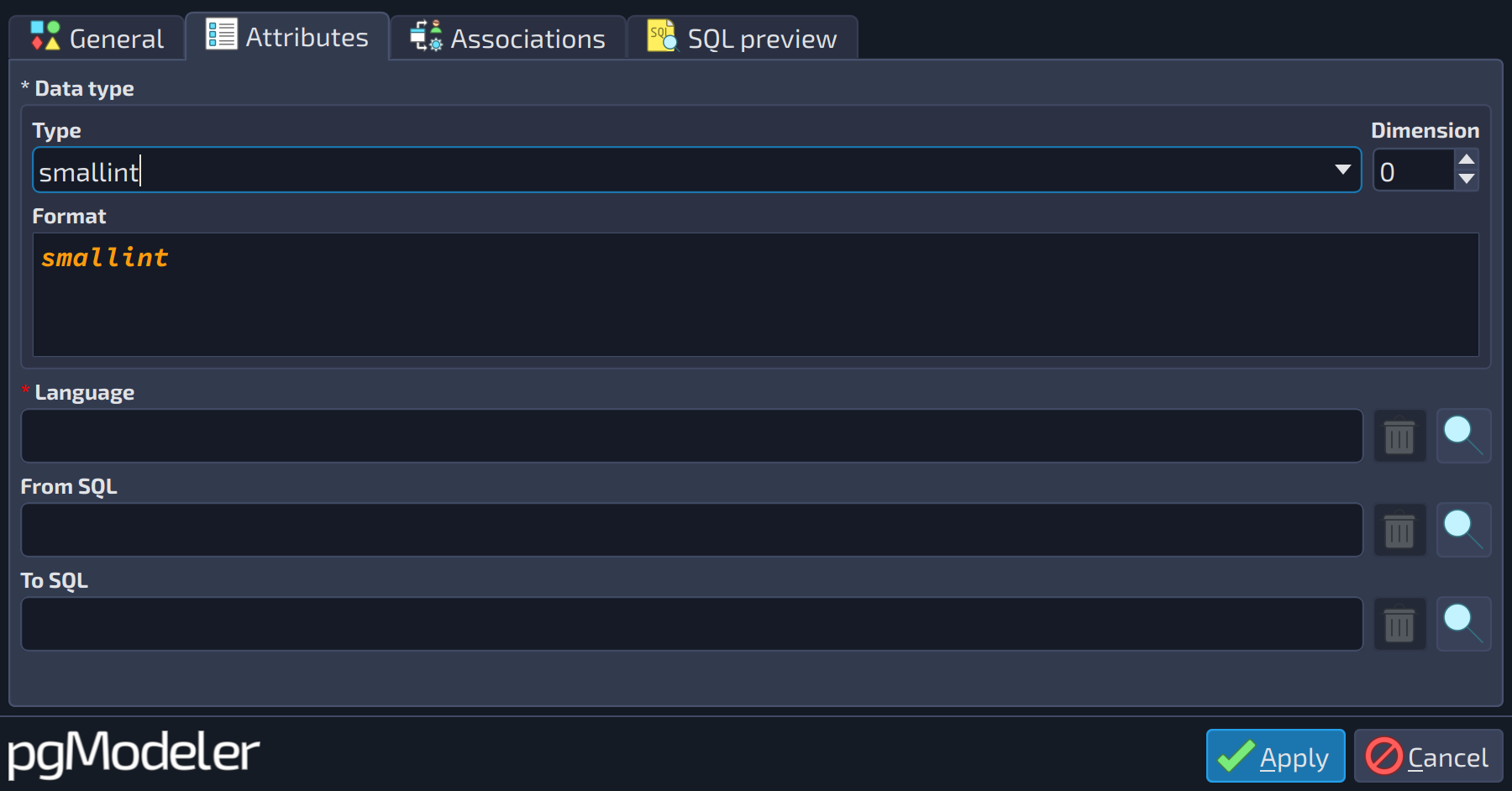Clear the Language field with trash icon
Viewport: 1512px width, 791px height.
click(x=1399, y=437)
